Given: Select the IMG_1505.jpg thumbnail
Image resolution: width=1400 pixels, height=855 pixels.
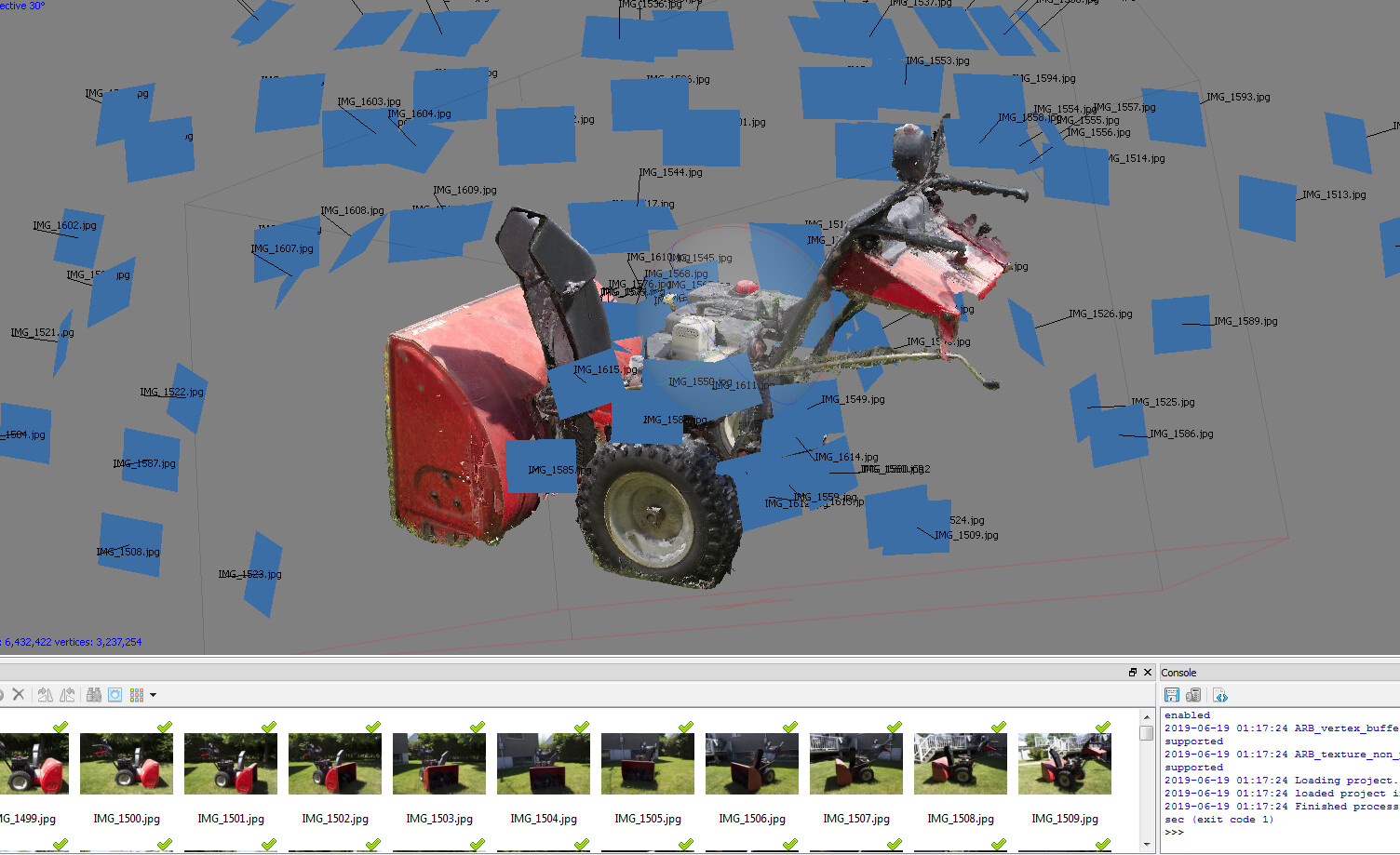Looking at the screenshot, I should (647, 763).
